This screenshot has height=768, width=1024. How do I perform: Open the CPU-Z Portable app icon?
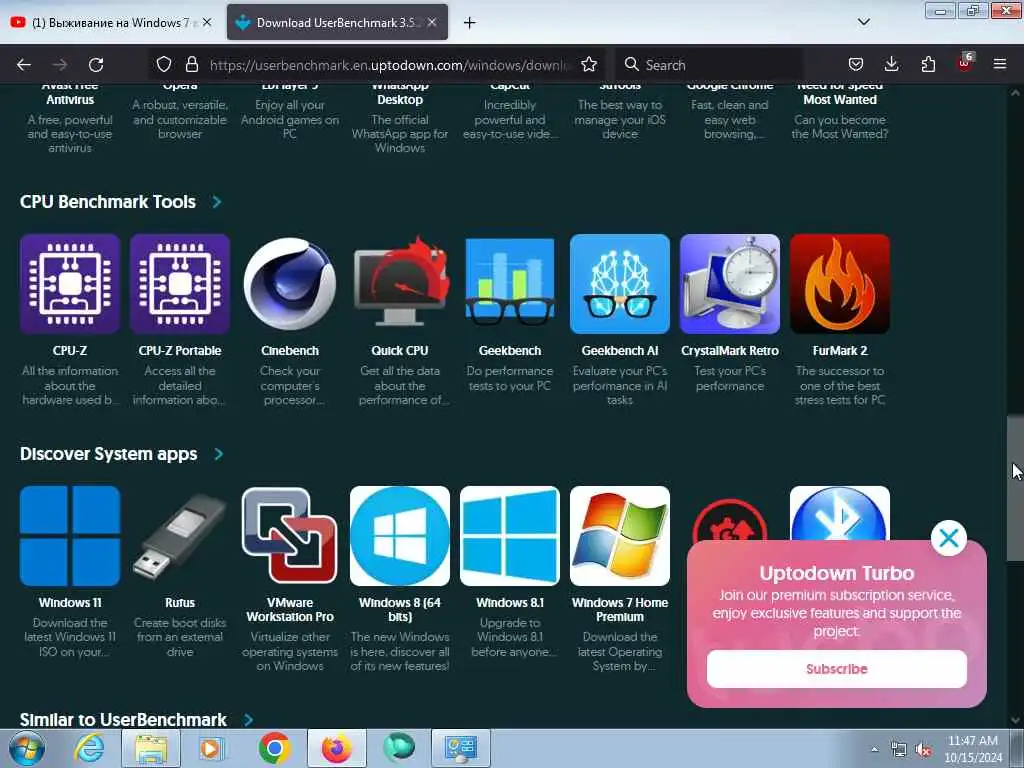click(180, 284)
